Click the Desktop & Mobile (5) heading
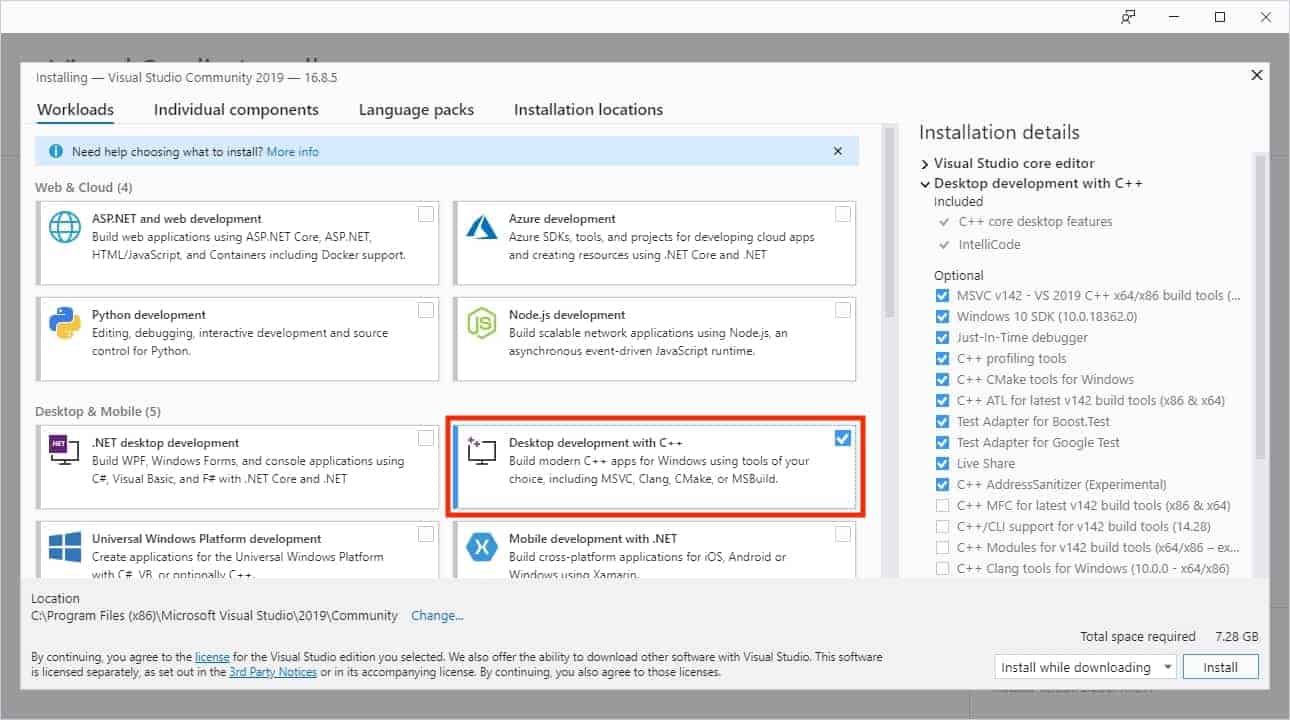The width and height of the screenshot is (1290, 720). click(98, 412)
